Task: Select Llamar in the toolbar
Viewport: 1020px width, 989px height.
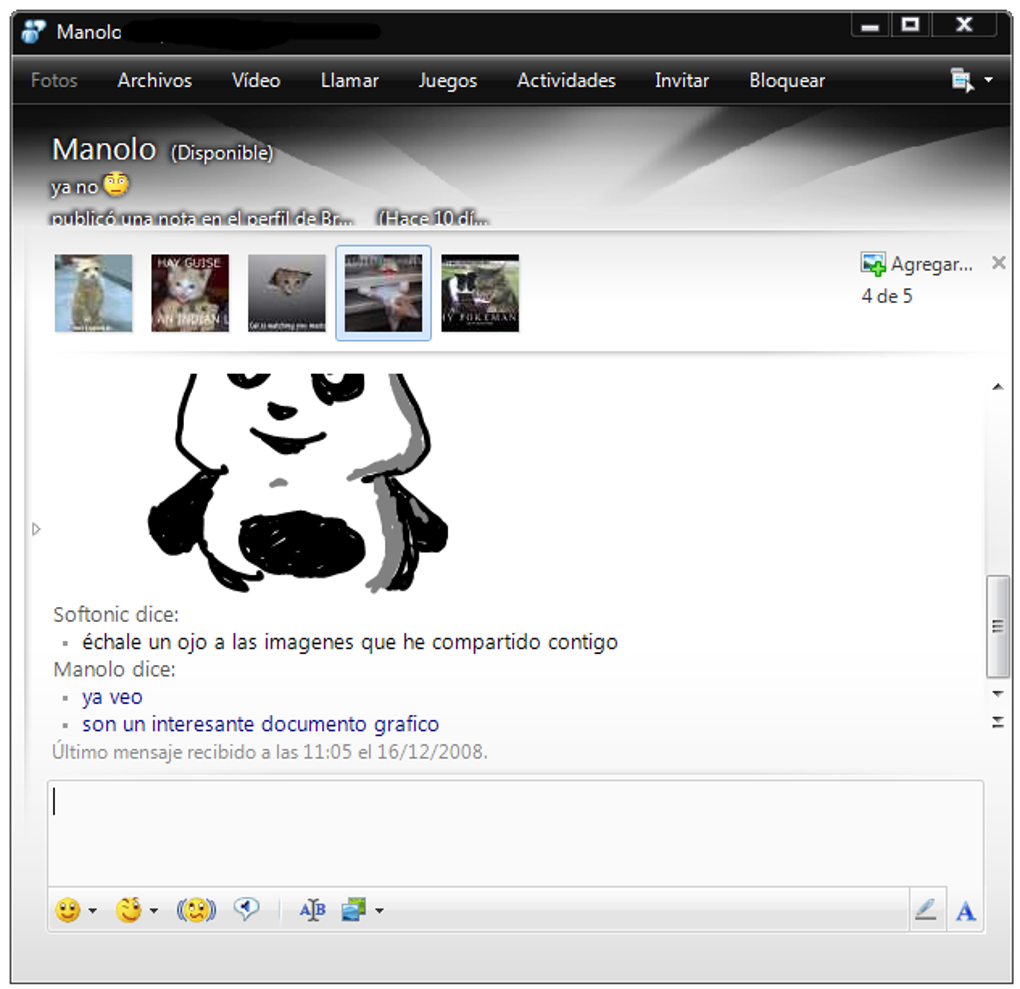Action: [350, 80]
